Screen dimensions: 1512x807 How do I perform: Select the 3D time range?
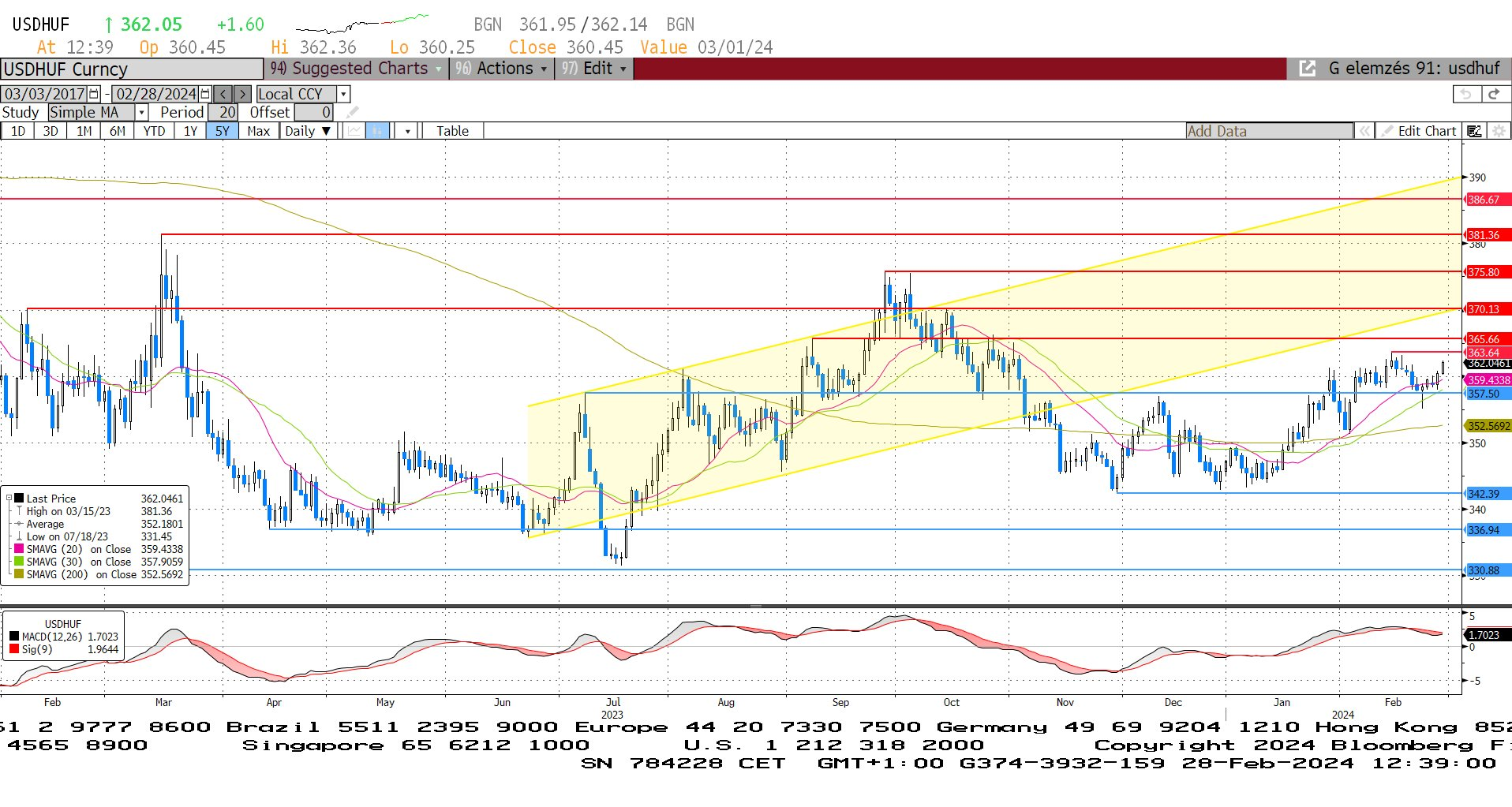pyautogui.click(x=51, y=131)
